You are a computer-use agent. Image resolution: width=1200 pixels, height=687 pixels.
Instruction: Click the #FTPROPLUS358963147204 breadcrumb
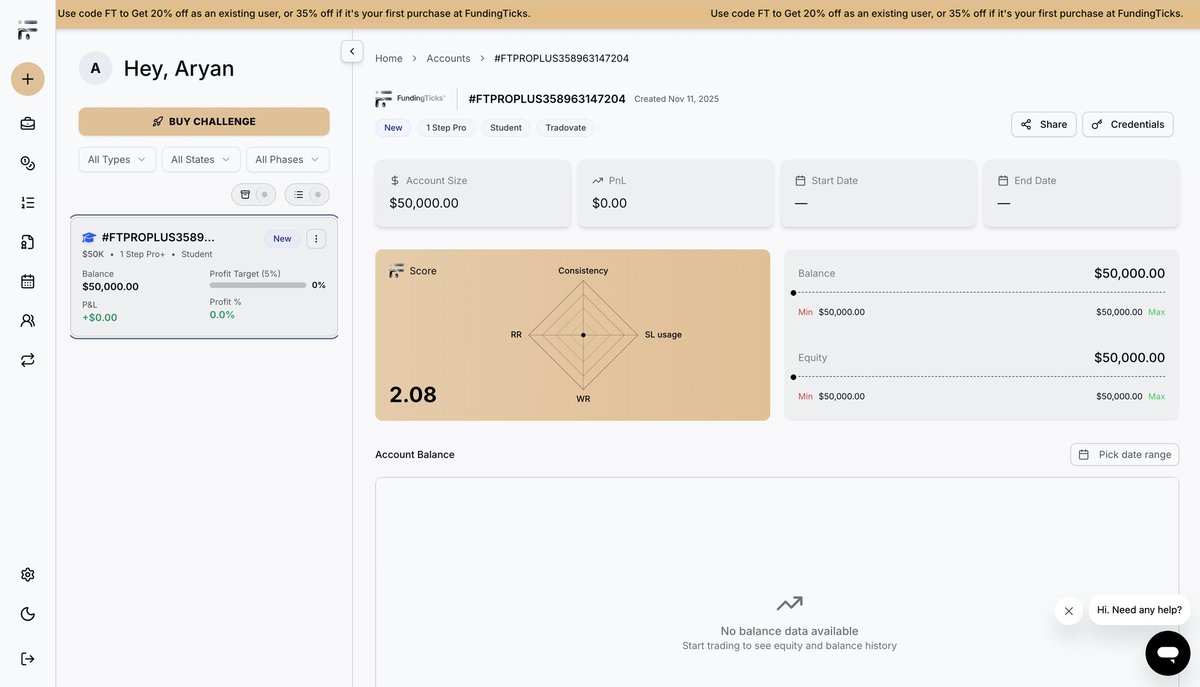point(562,58)
